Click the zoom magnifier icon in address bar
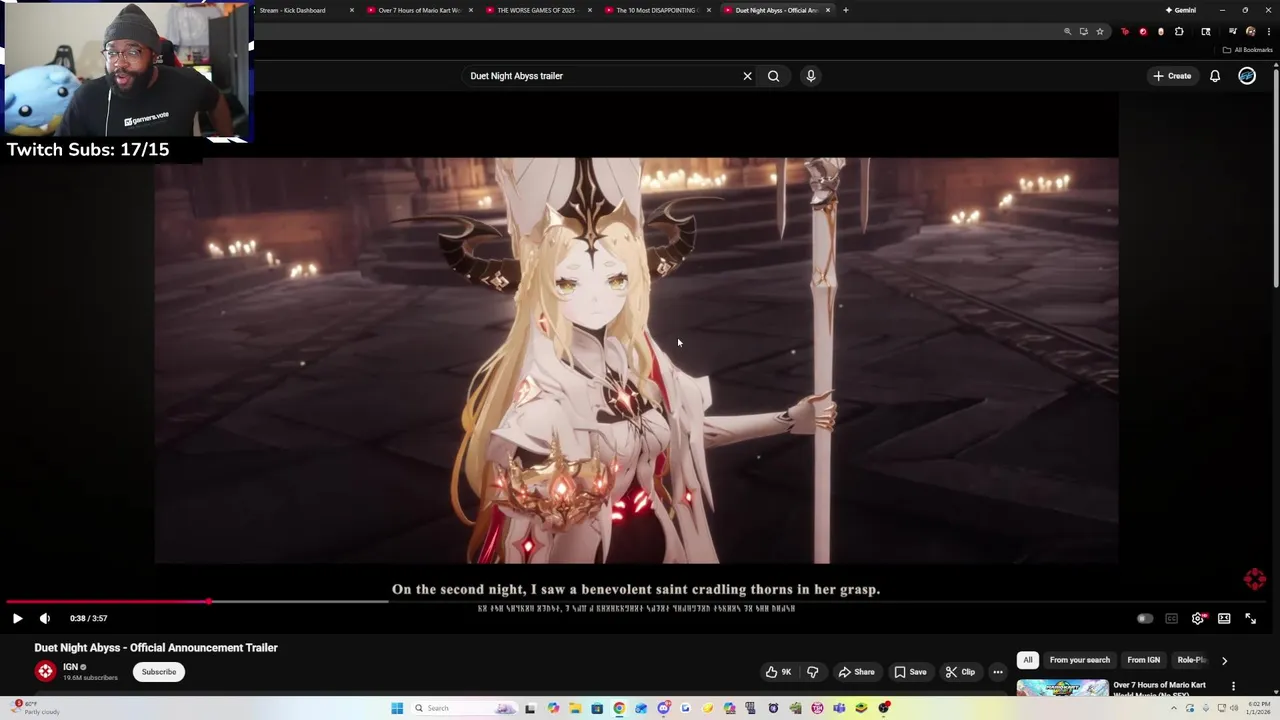 (x=1068, y=31)
